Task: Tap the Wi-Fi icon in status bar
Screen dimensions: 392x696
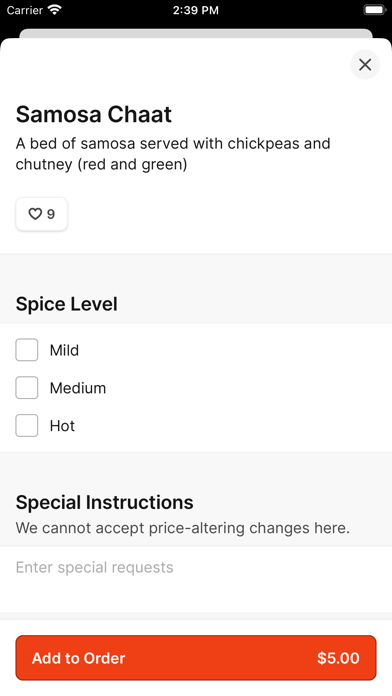Action: point(55,10)
